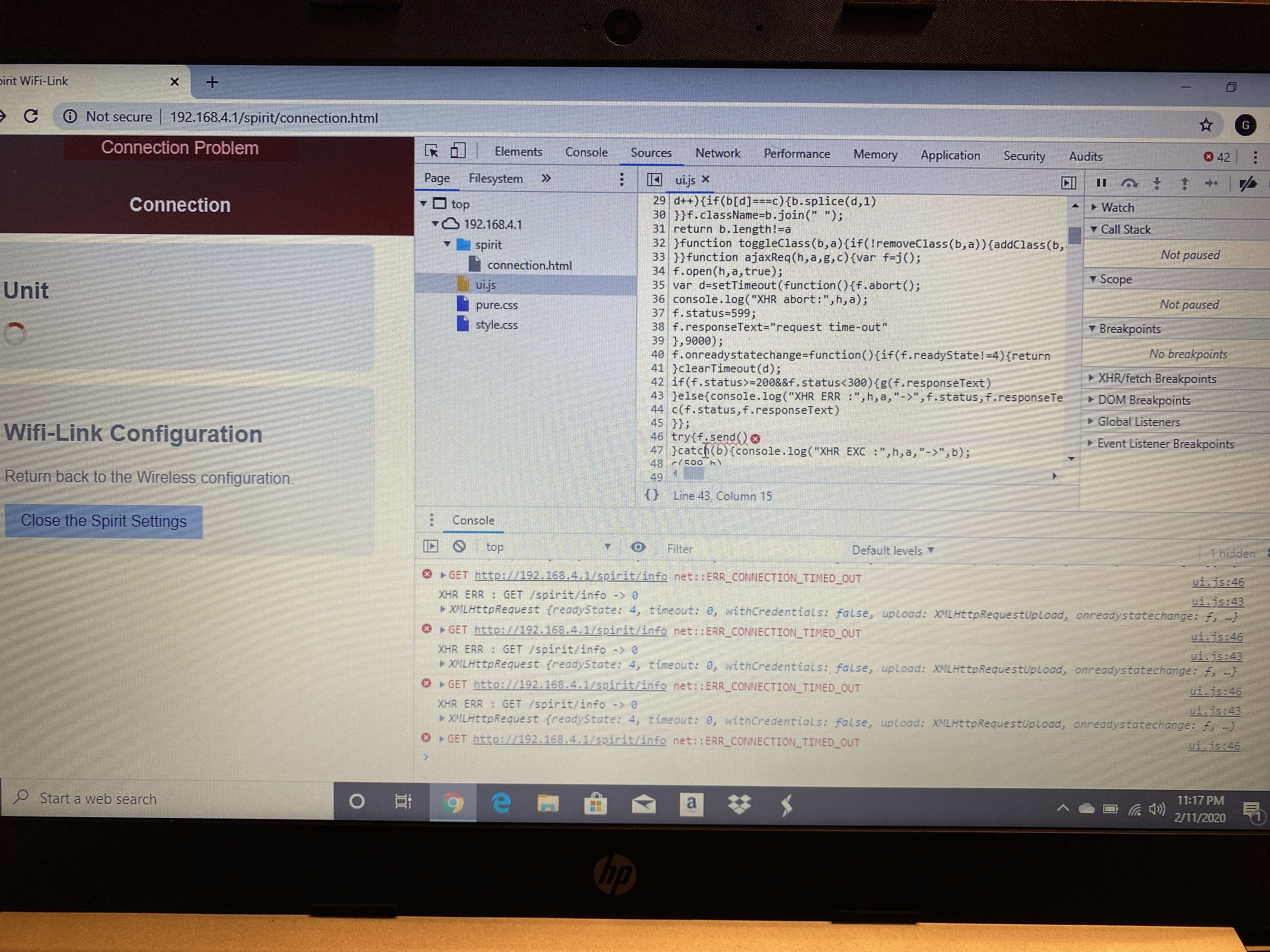Screen dimensions: 1270x952
Task: Click the pretty print braces icon
Action: tap(652, 495)
